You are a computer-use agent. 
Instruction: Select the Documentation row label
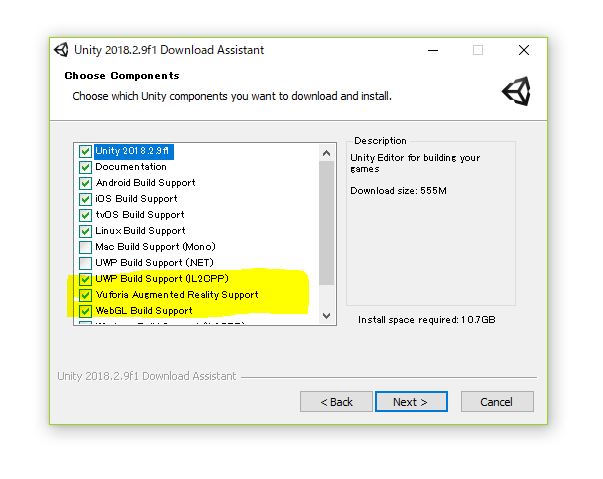[131, 167]
